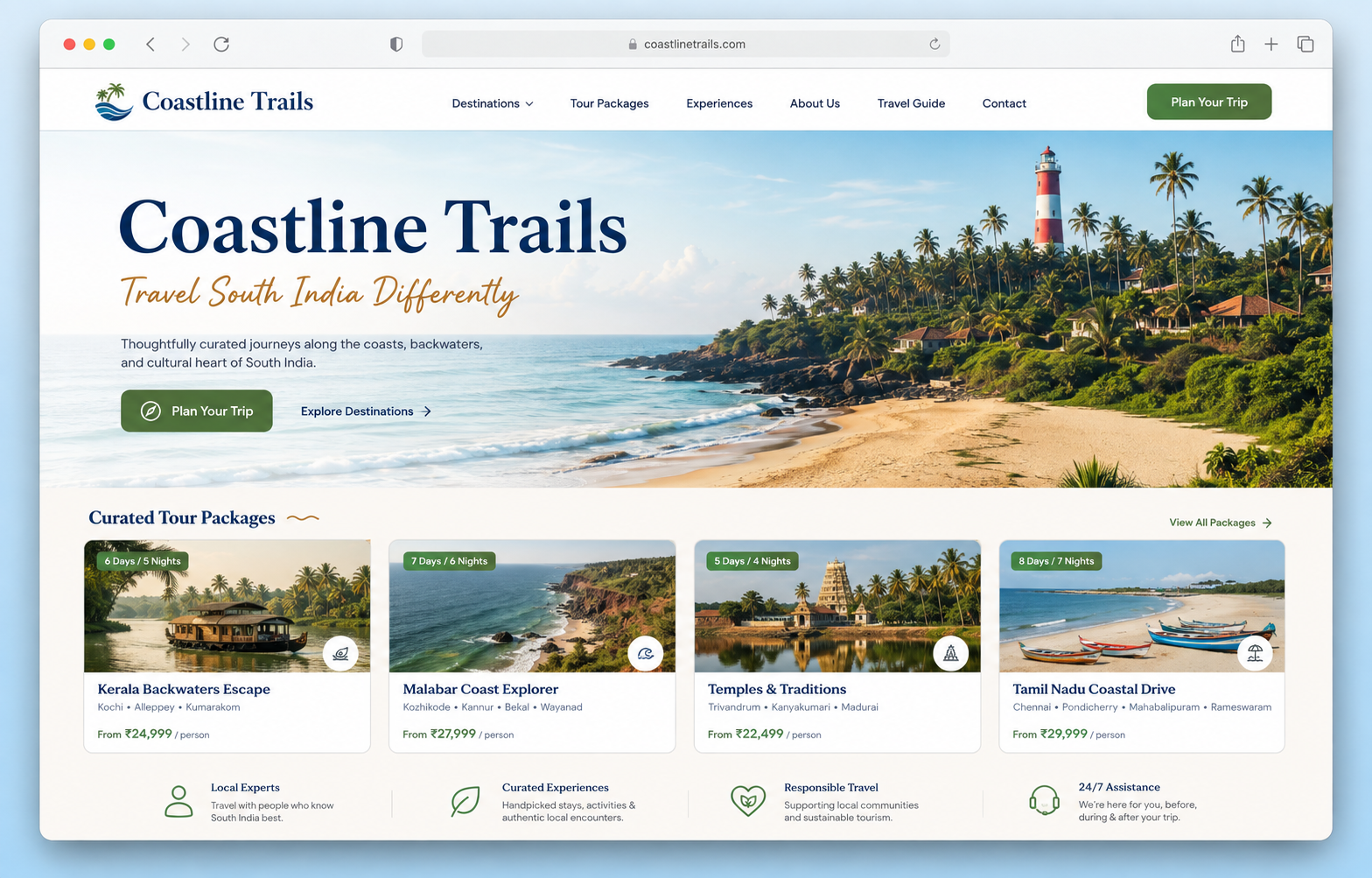Open the Destinations nav label
Viewport: 1372px width, 878px height.
click(x=486, y=103)
